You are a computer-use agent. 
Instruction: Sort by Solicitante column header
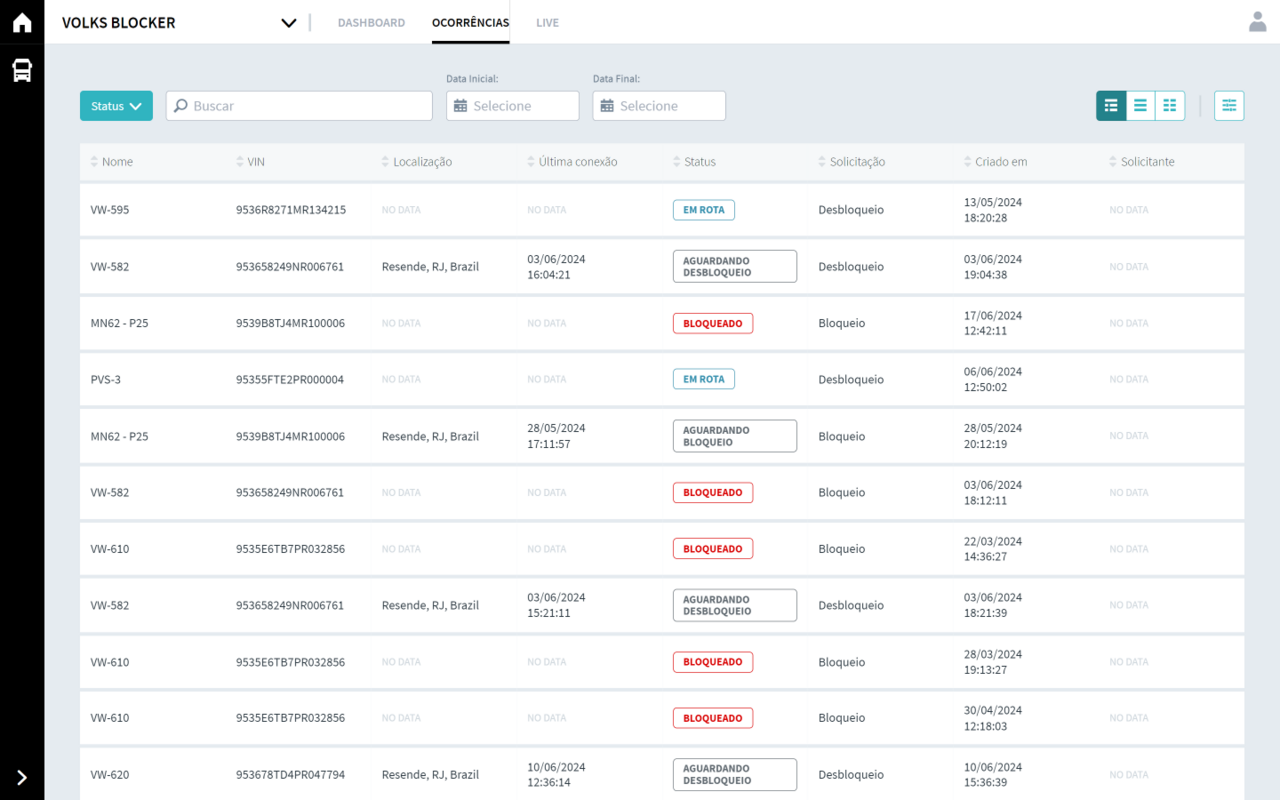pos(1142,162)
